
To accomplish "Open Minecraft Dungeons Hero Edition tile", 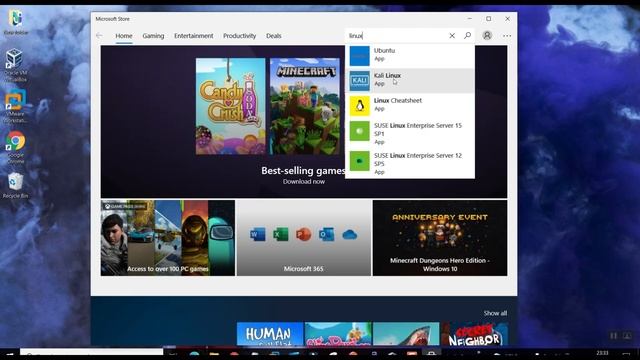I will [440, 238].
